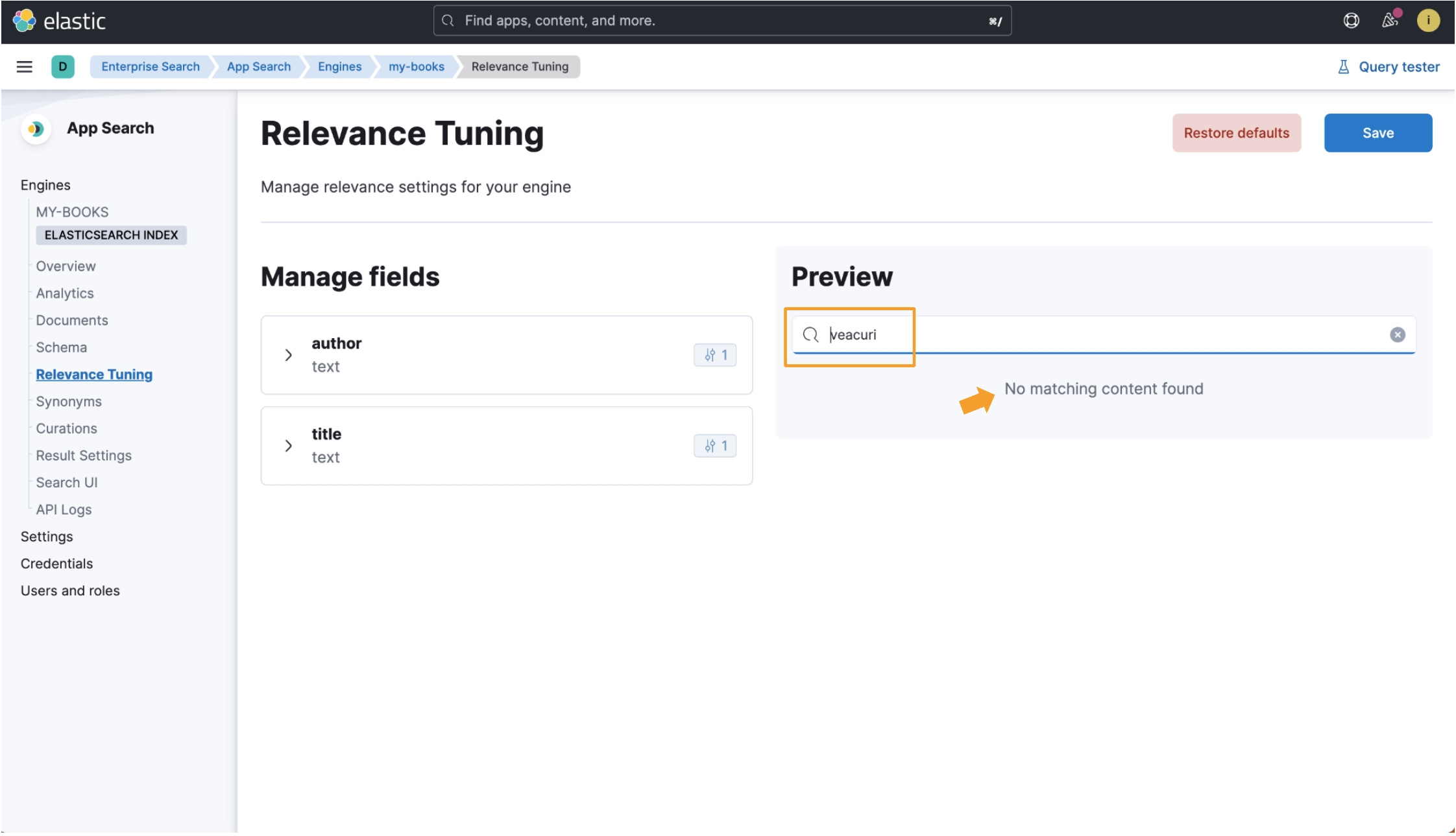Screen dimensions: 1456x836
Task: Save relevance tuning changes
Action: coord(1378,133)
